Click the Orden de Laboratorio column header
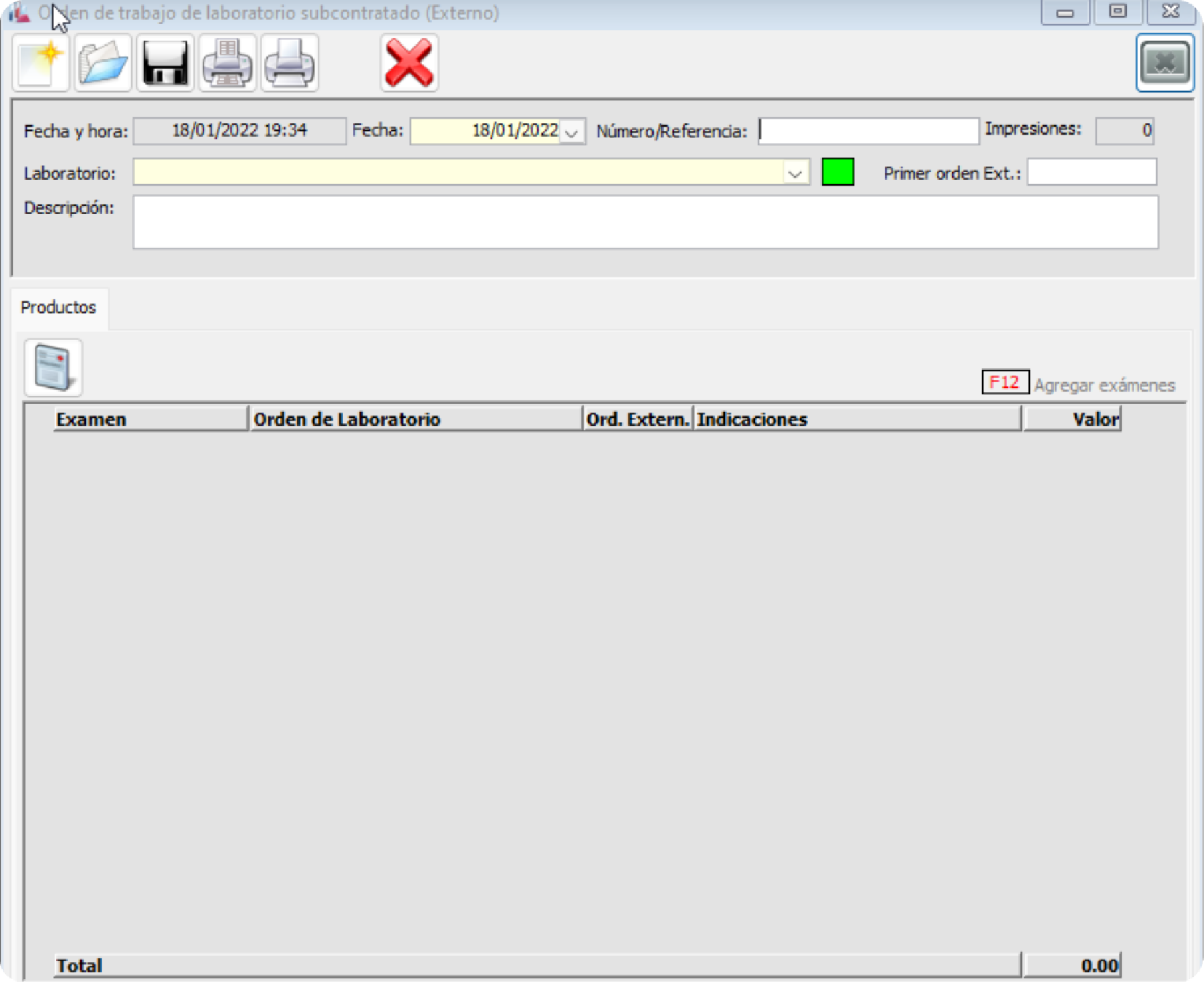 coord(415,419)
